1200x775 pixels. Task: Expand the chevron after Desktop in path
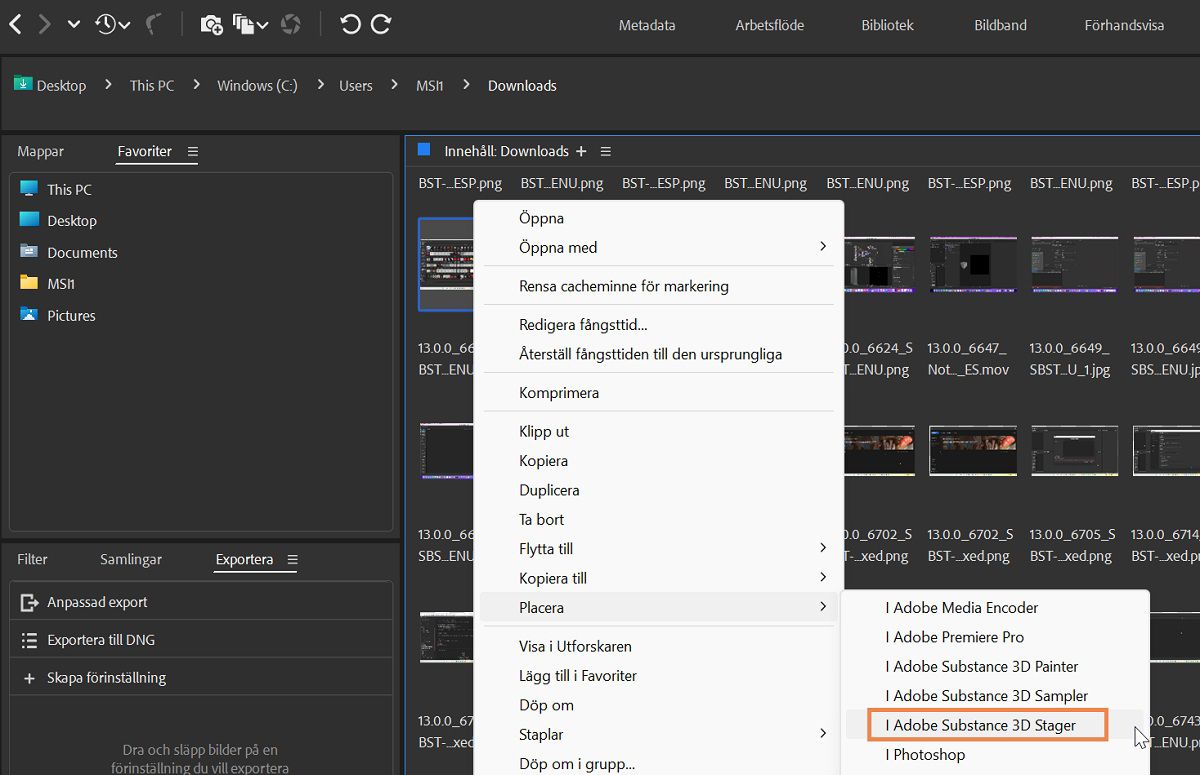click(x=108, y=85)
